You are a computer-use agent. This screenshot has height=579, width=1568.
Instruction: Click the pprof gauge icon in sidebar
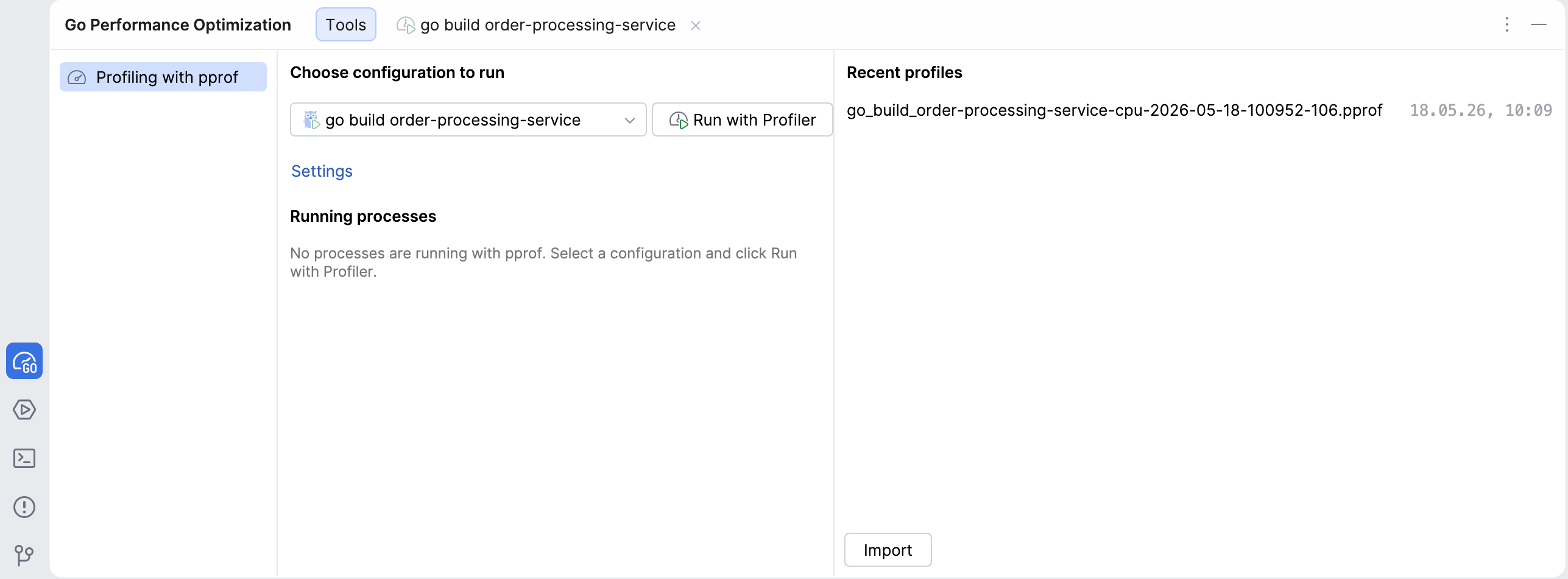point(77,77)
